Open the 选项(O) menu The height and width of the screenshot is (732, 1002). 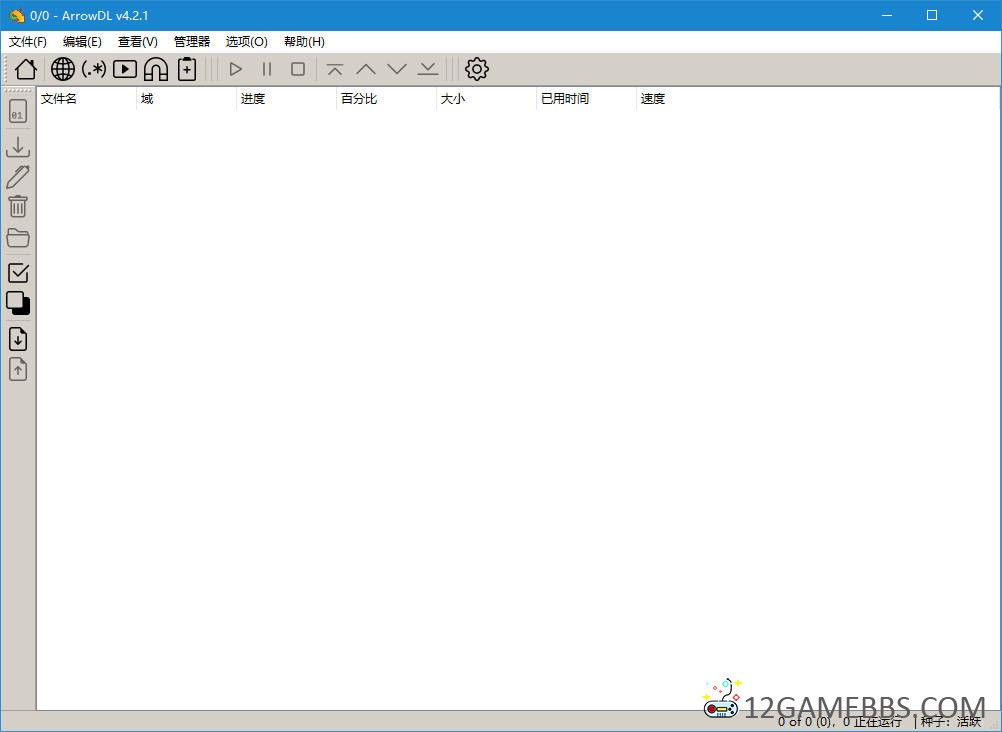pyautogui.click(x=246, y=42)
